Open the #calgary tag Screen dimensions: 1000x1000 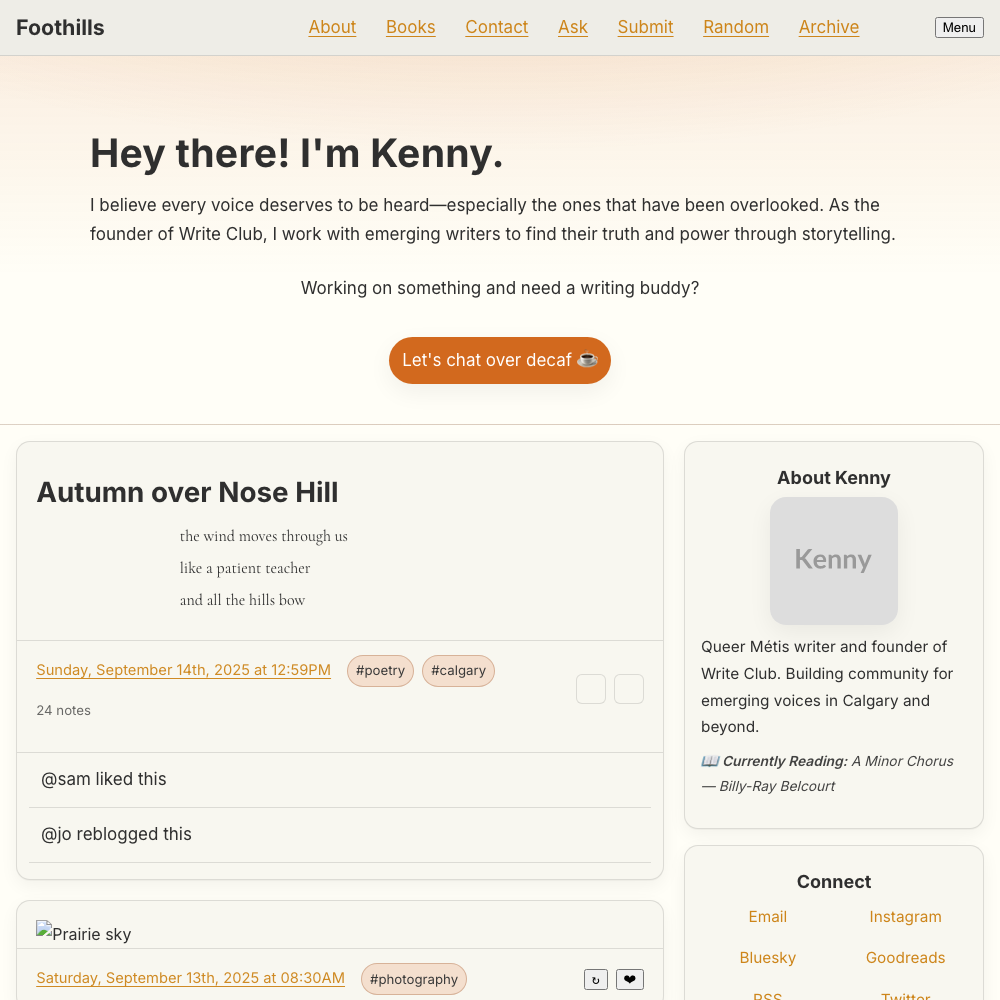tap(458, 671)
